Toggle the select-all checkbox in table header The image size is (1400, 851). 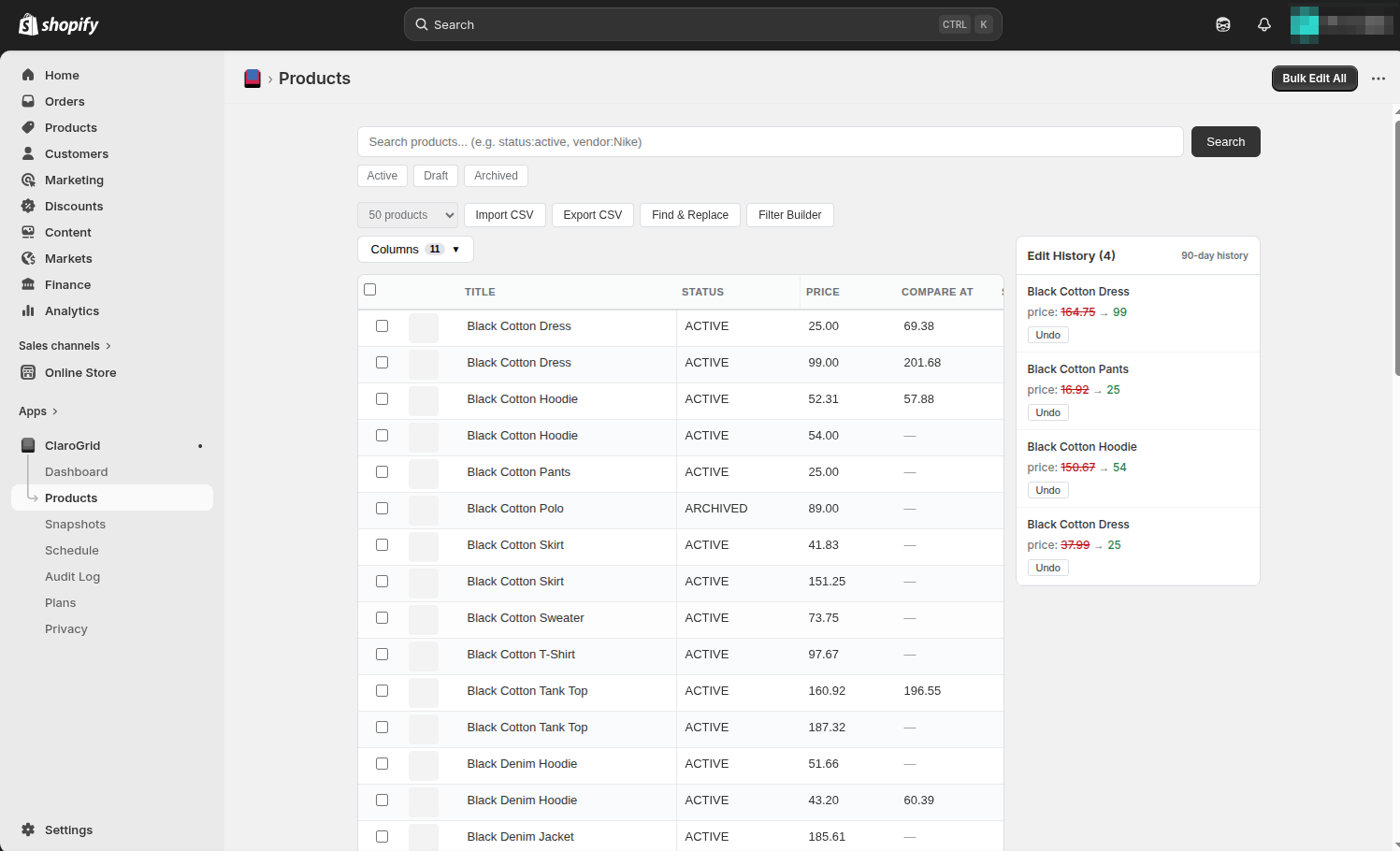click(x=369, y=290)
